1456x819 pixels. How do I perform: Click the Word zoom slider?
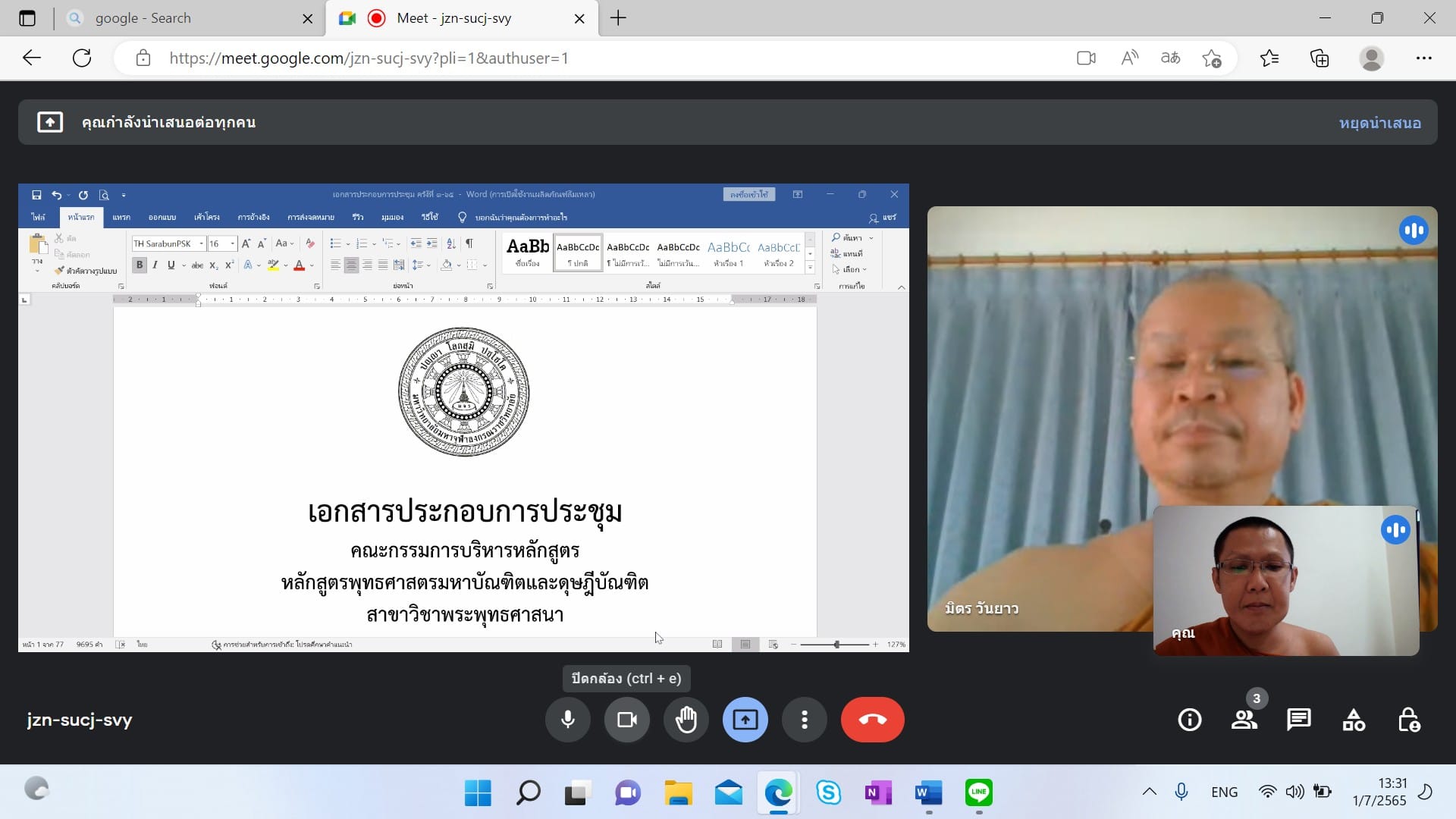pos(836,645)
